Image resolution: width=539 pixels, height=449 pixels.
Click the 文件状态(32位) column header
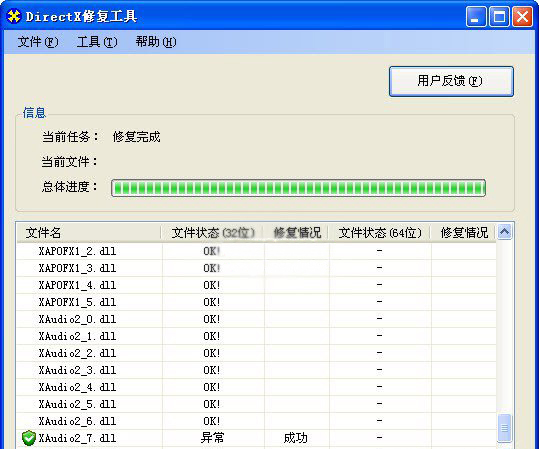click(212, 233)
